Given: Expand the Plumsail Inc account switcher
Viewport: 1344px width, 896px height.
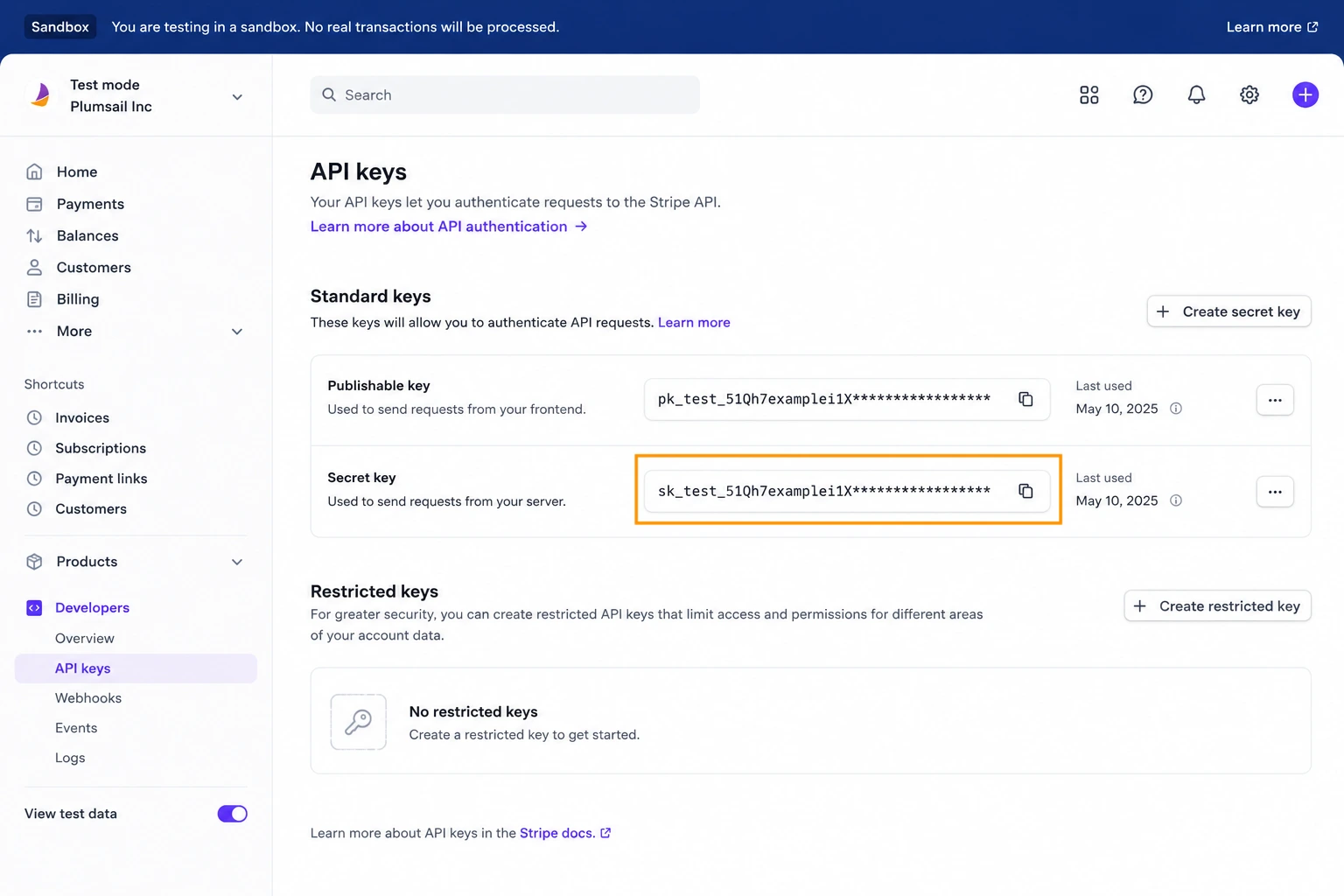Looking at the screenshot, I should pos(237,96).
